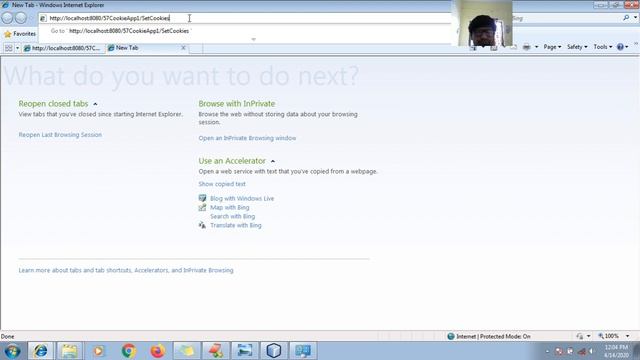Click the search magnifier icon
This screenshot has height=360, width=640.
[626, 18]
